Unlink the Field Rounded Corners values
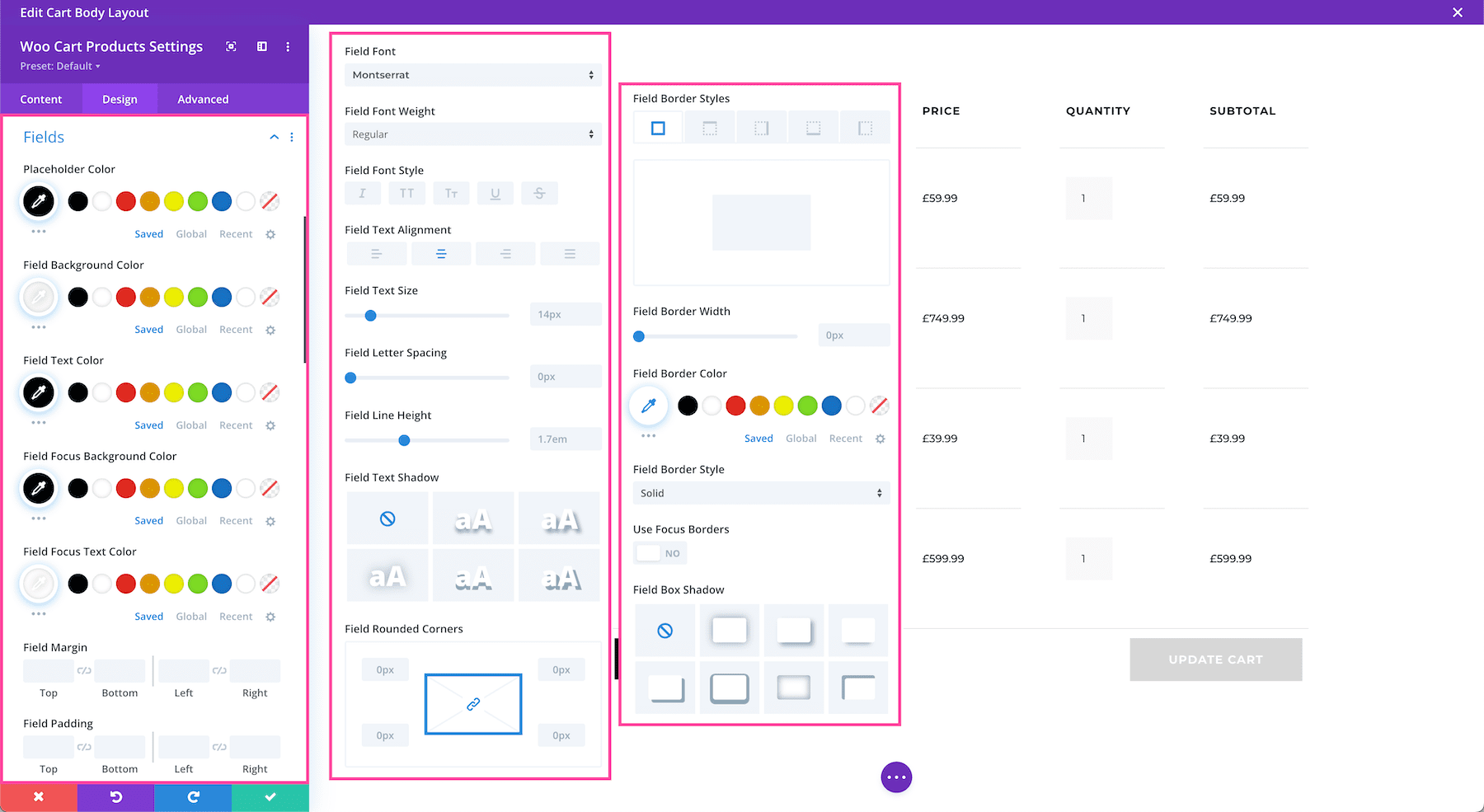 coord(472,704)
